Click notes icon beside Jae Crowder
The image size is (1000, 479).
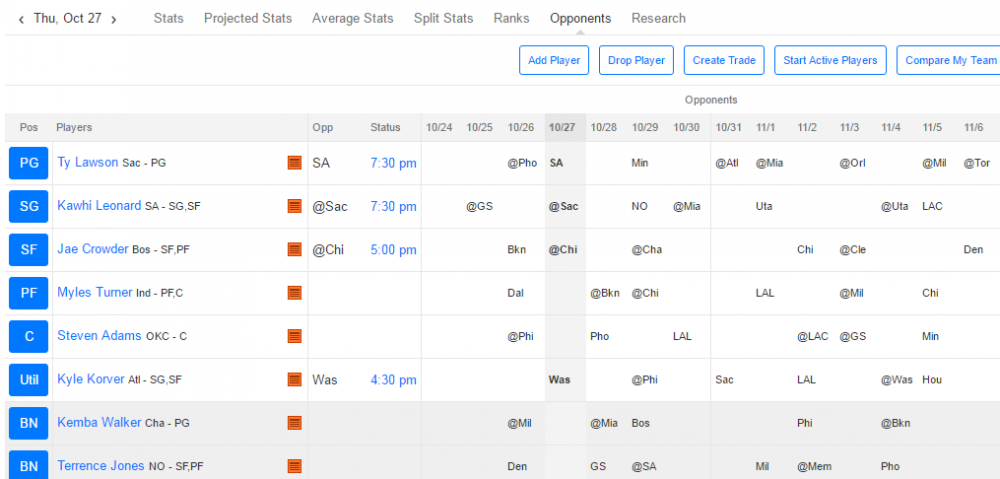point(294,249)
